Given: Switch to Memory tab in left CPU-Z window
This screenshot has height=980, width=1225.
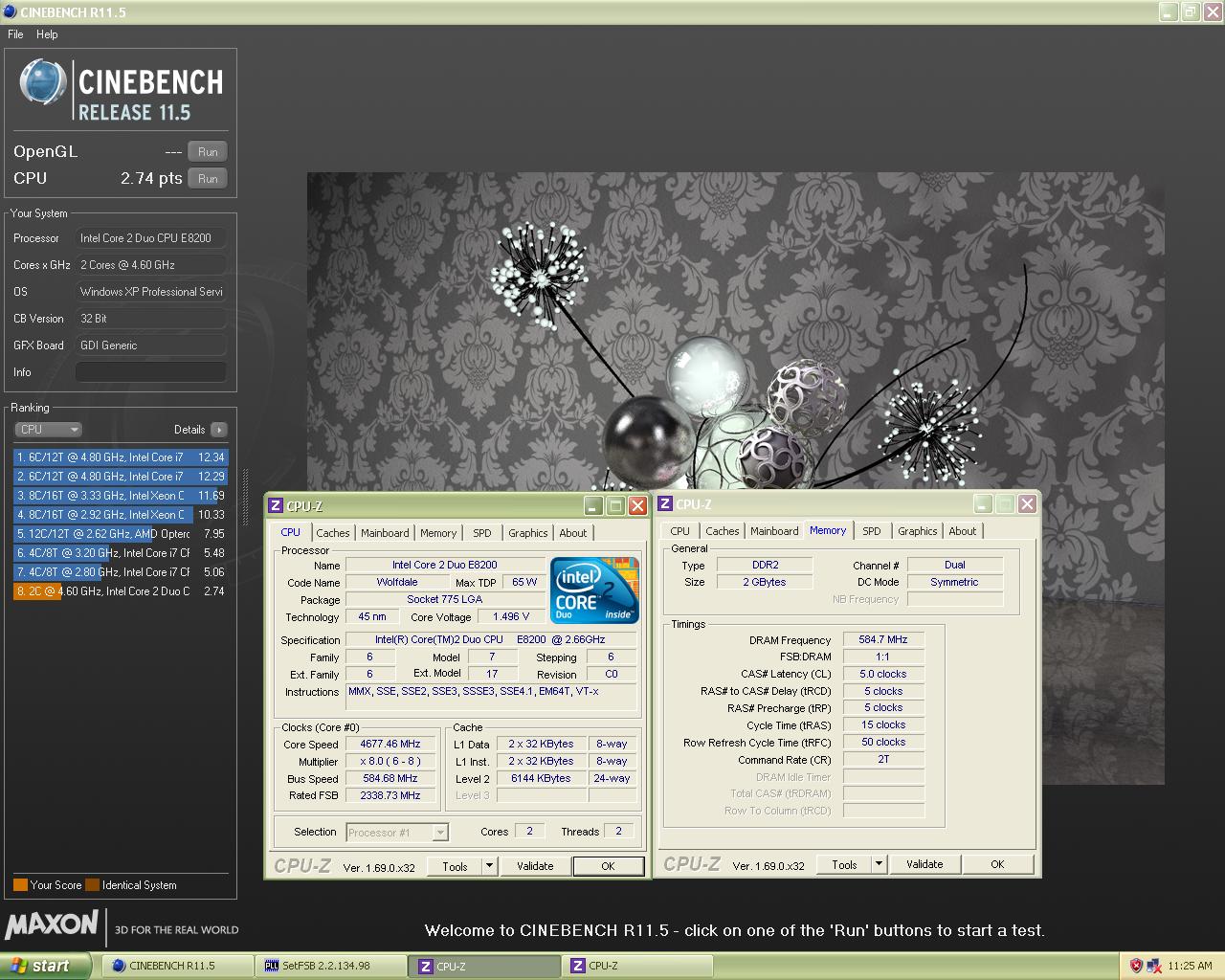Looking at the screenshot, I should coord(438,533).
